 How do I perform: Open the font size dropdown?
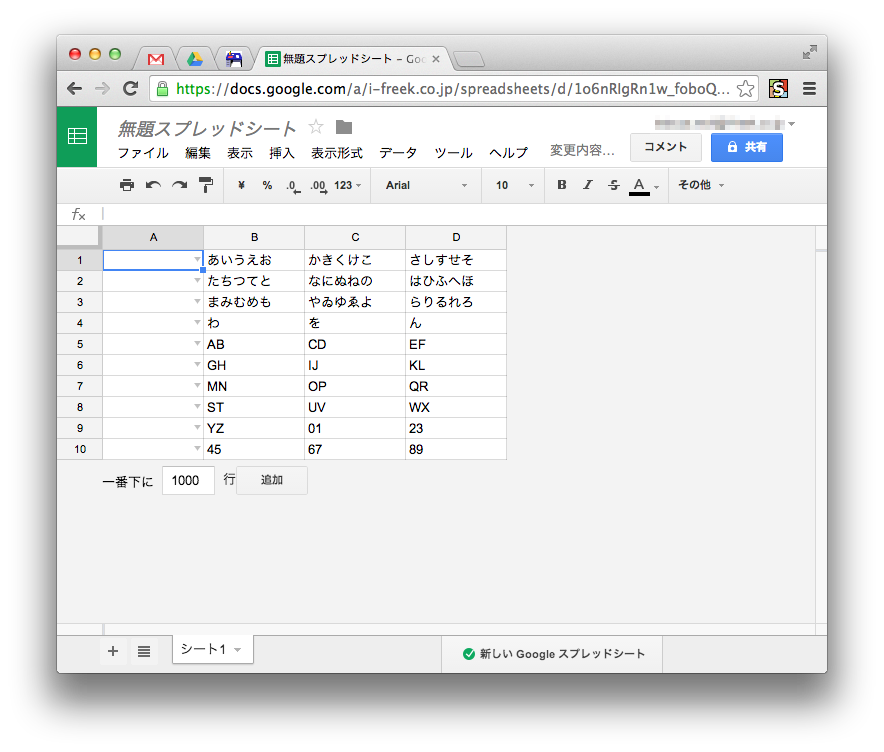[x=510, y=185]
